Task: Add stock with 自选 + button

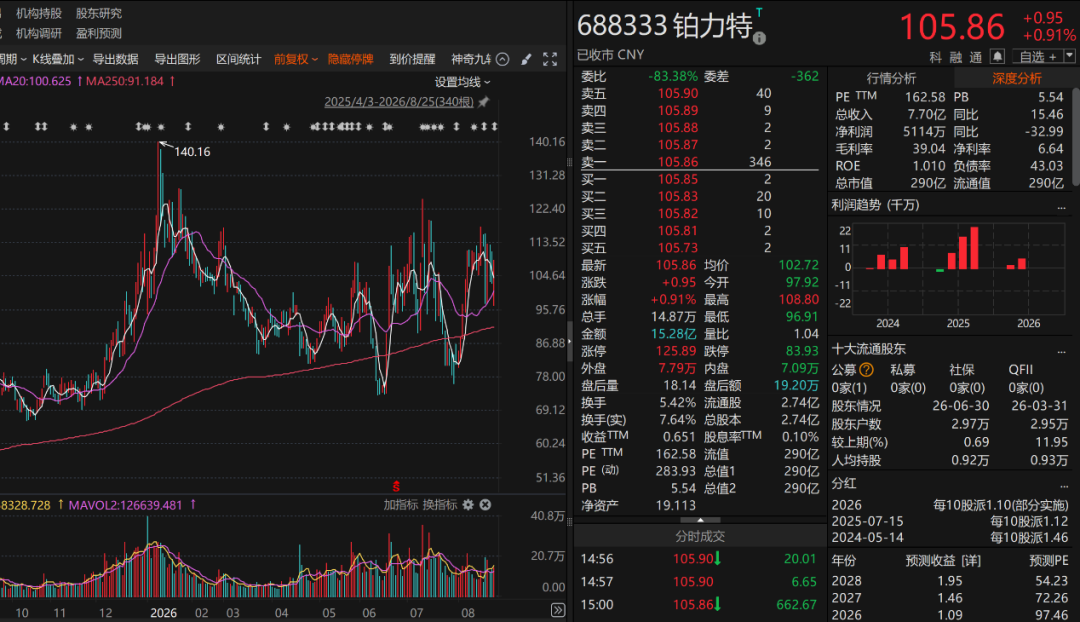Action: click(1038, 56)
